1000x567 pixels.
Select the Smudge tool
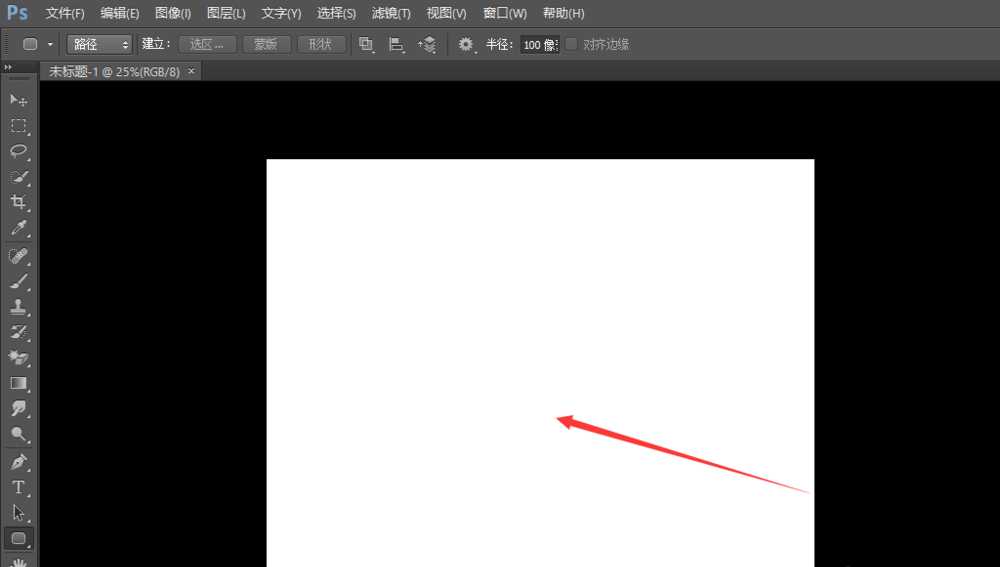[18, 409]
